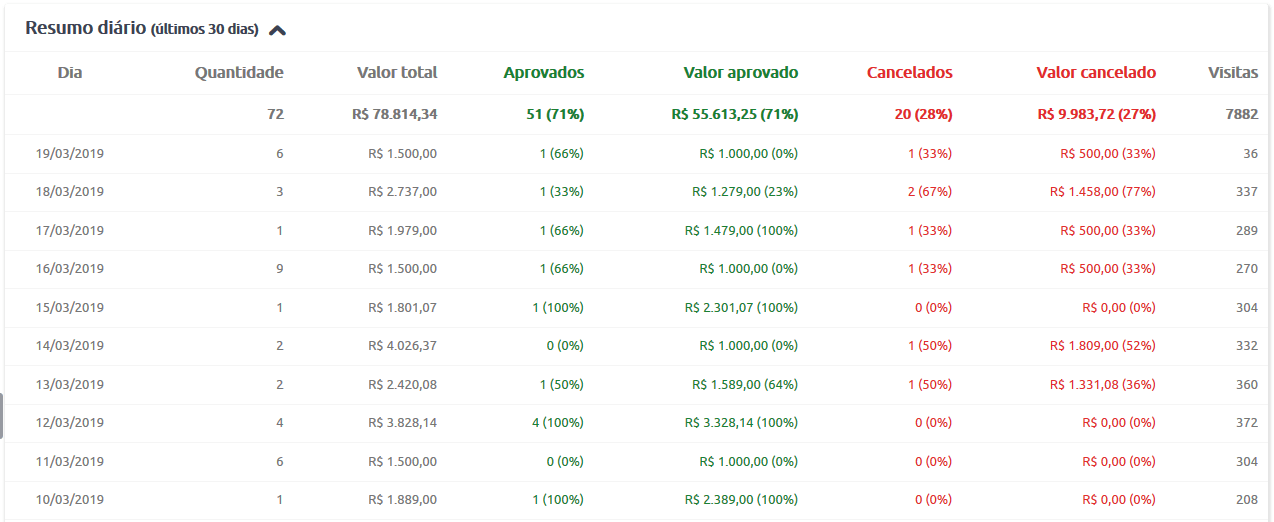Click cancelled R$ 500,00 (33%) on 19/03/2019
Screen dimensions: 1274x522
pyautogui.click(x=1108, y=154)
